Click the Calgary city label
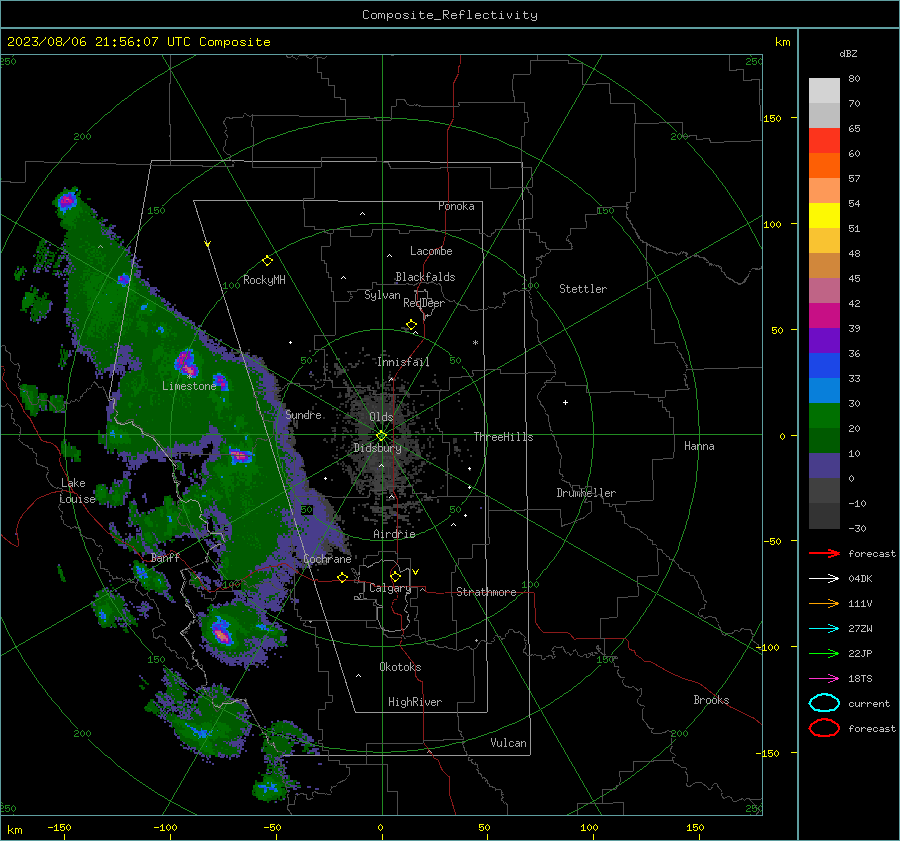The image size is (900, 841). (x=390, y=588)
